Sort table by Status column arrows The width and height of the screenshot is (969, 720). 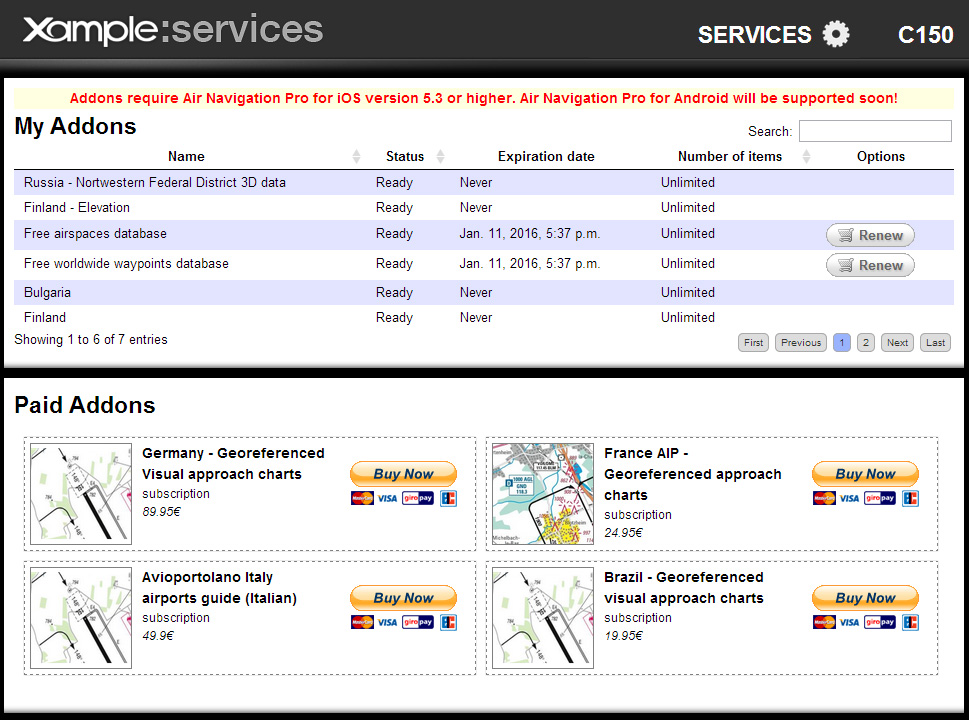point(440,157)
